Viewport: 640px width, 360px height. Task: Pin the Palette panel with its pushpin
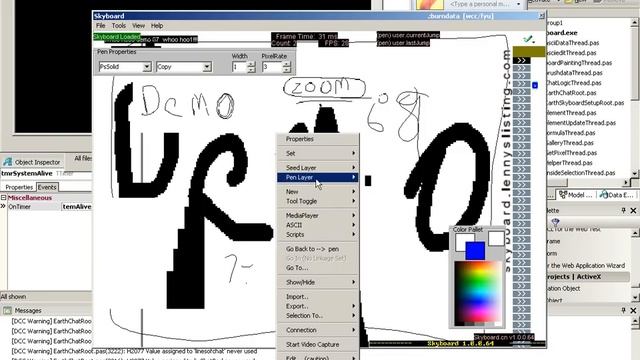coord(623,210)
